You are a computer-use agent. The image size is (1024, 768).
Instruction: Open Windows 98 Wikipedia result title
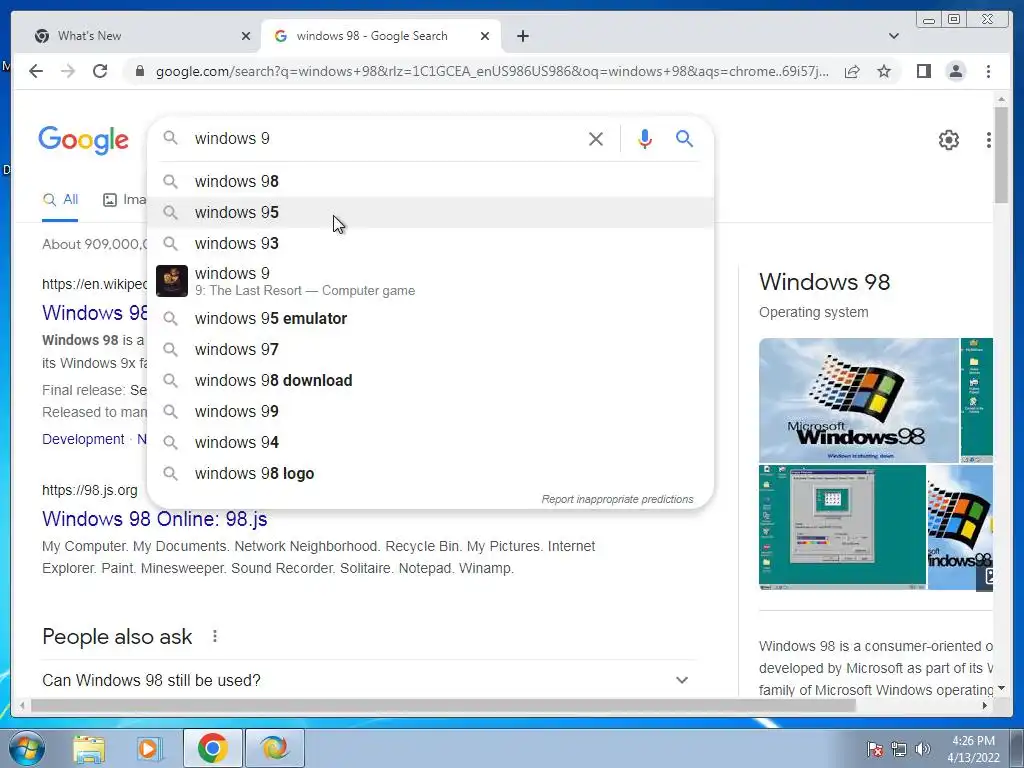coord(95,313)
